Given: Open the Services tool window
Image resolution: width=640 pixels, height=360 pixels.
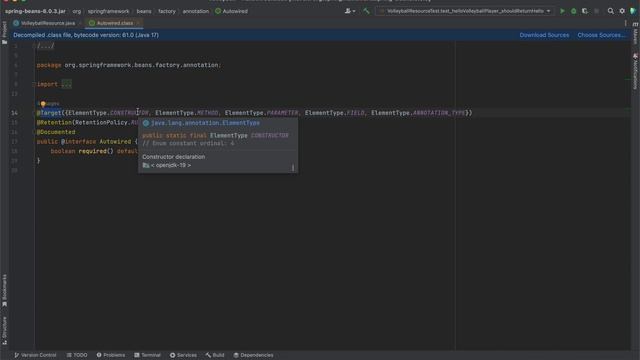Looking at the screenshot, I should tap(183, 355).
